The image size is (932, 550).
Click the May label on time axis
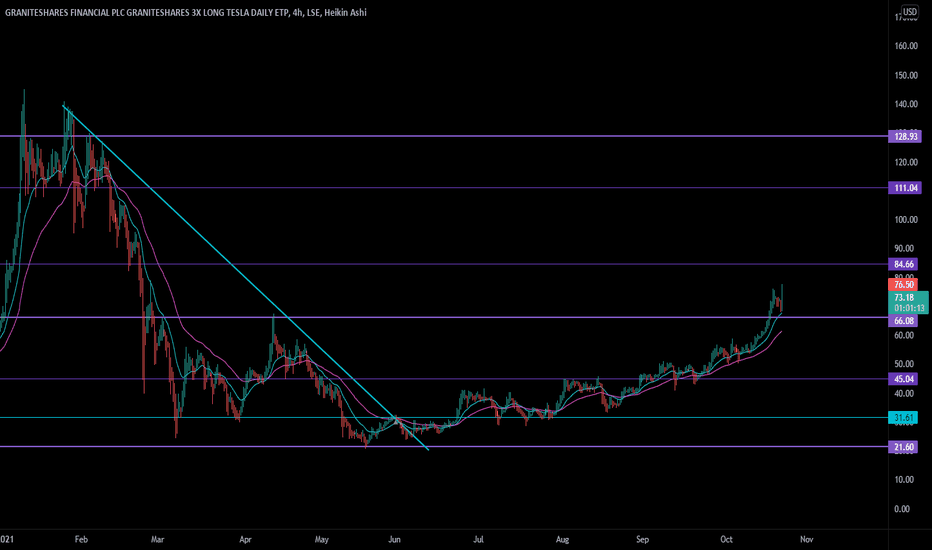pyautogui.click(x=322, y=540)
